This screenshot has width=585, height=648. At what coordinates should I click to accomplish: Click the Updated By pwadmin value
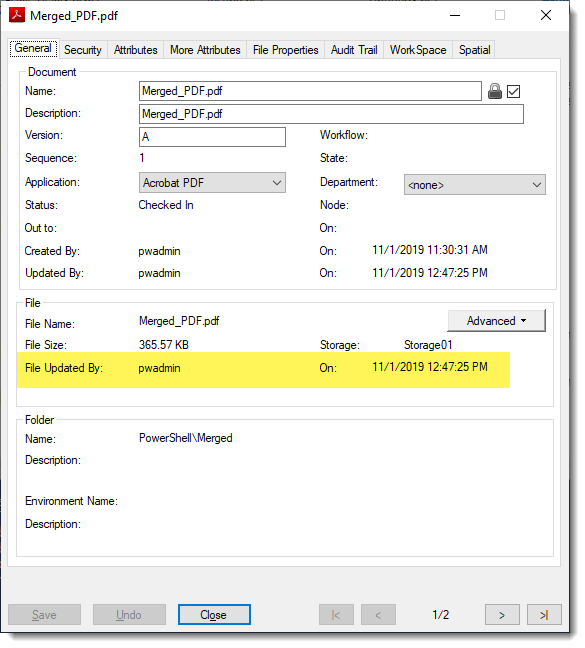click(x=159, y=273)
